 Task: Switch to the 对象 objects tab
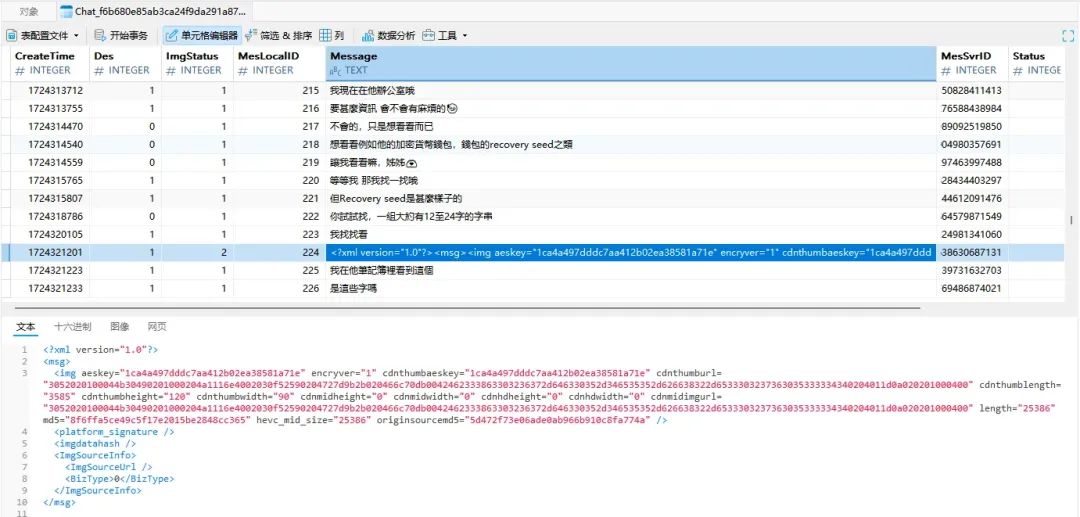tap(29, 12)
